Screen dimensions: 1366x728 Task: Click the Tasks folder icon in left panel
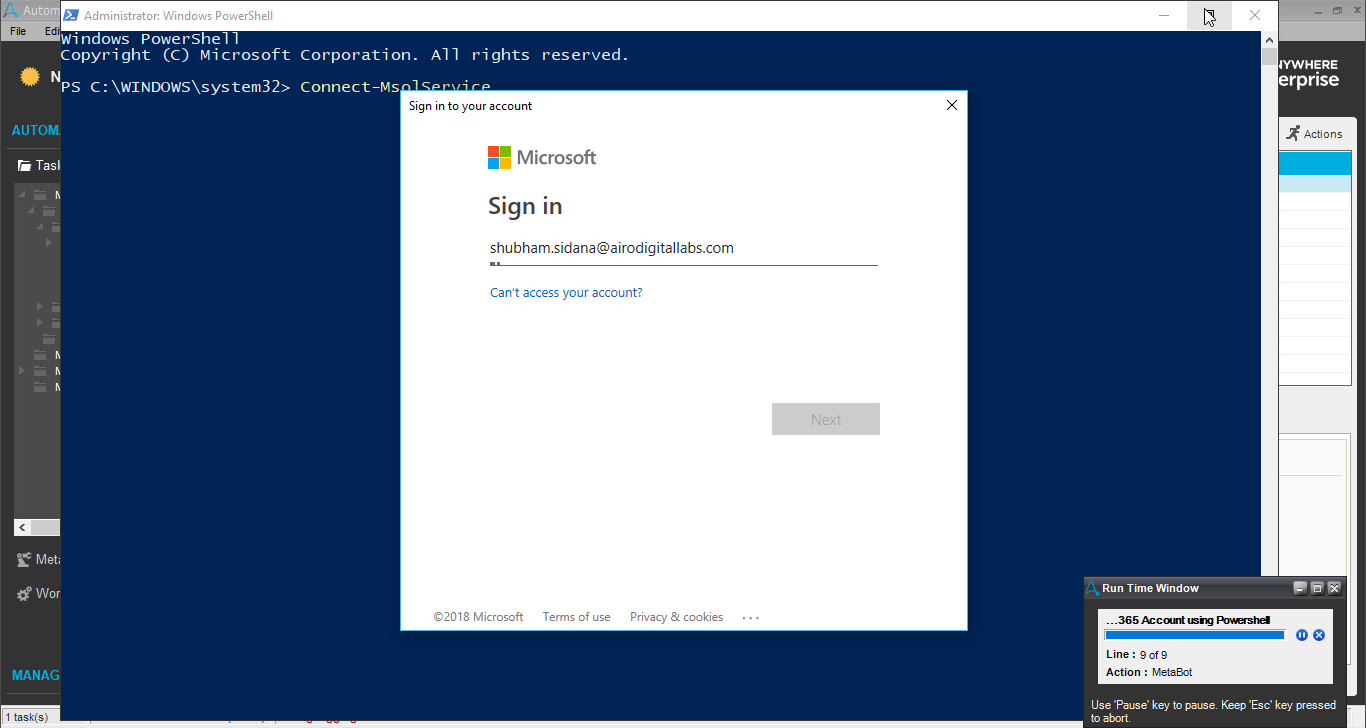tap(24, 165)
